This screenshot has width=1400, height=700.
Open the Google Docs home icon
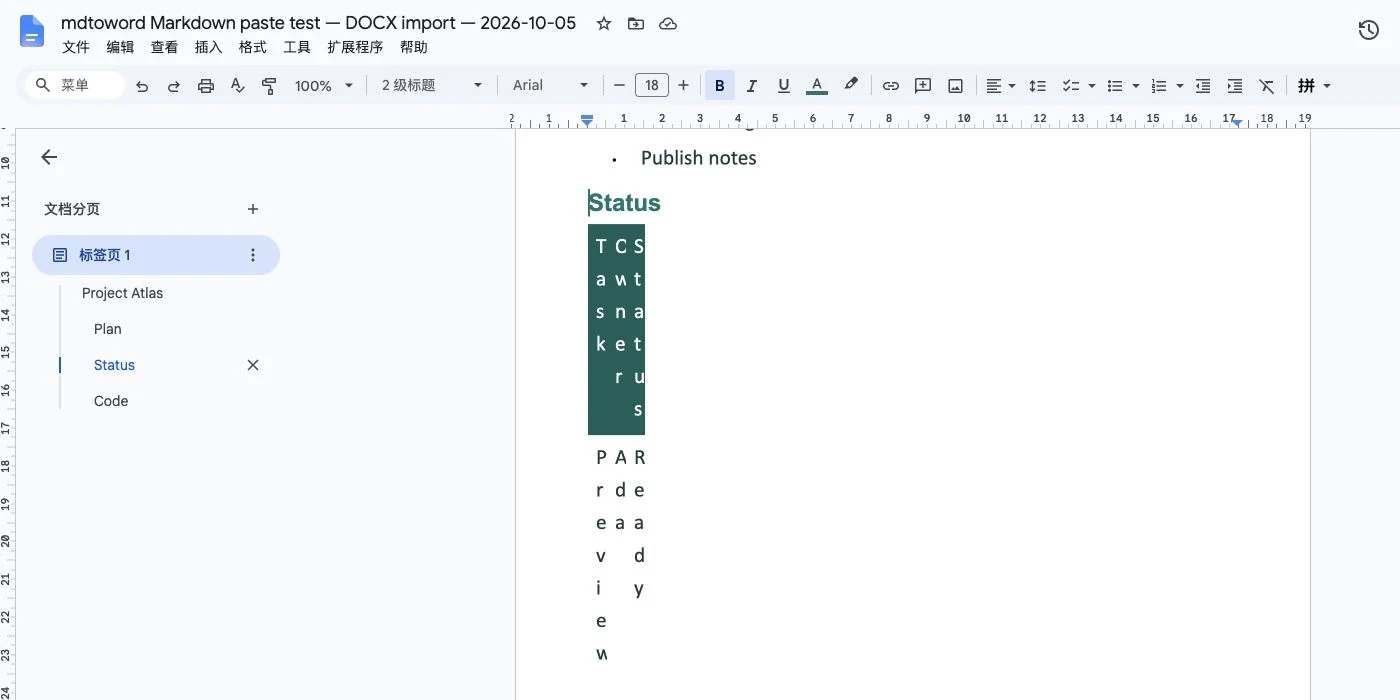click(x=32, y=32)
